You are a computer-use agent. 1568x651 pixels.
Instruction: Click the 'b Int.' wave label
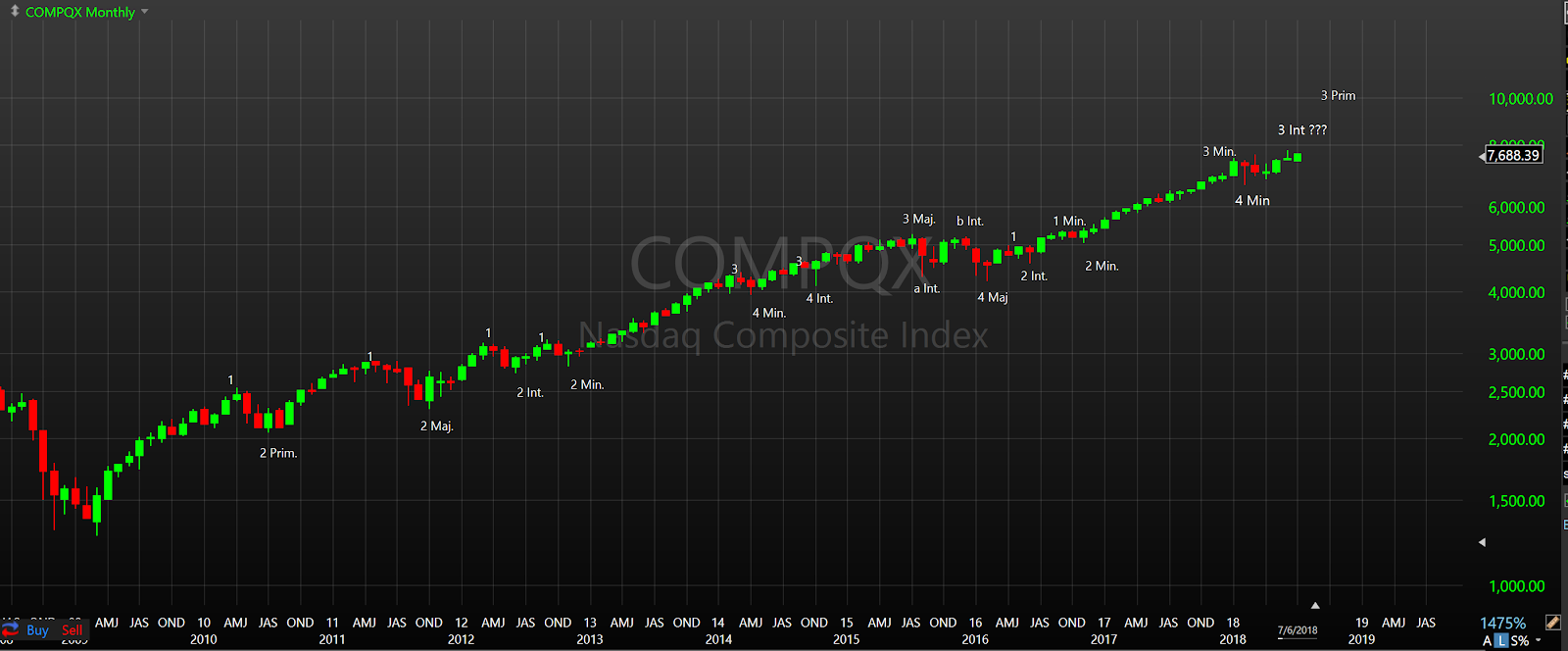970,221
